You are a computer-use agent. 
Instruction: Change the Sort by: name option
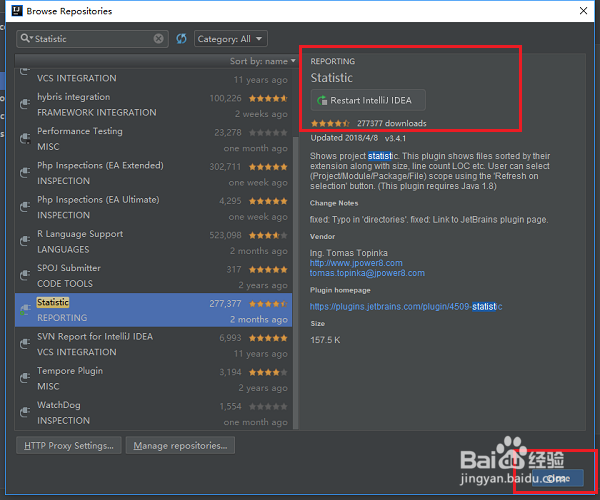coord(262,61)
